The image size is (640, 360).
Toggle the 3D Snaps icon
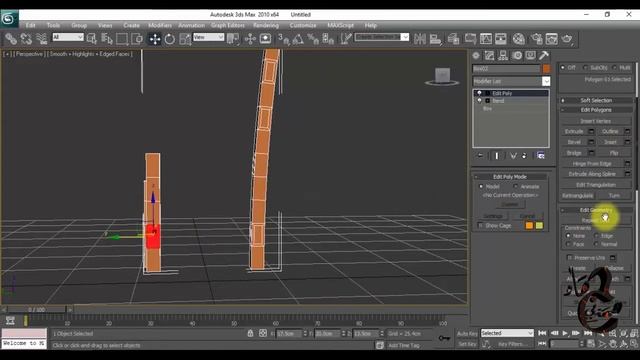pyautogui.click(x=283, y=39)
